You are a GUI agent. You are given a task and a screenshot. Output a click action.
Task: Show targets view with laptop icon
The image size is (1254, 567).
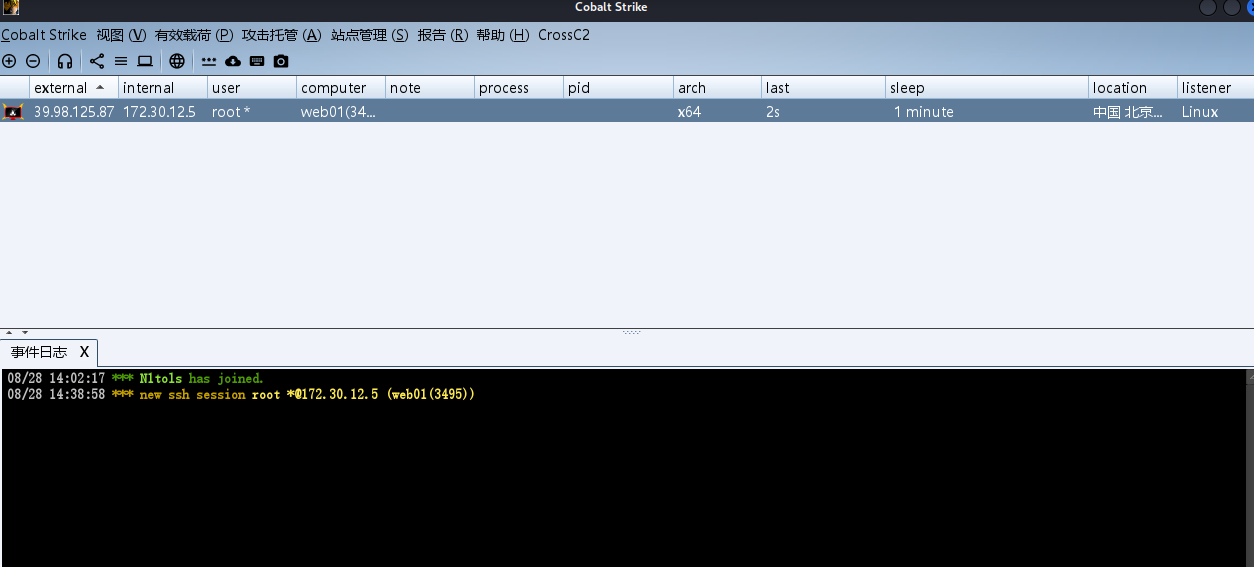coord(145,61)
